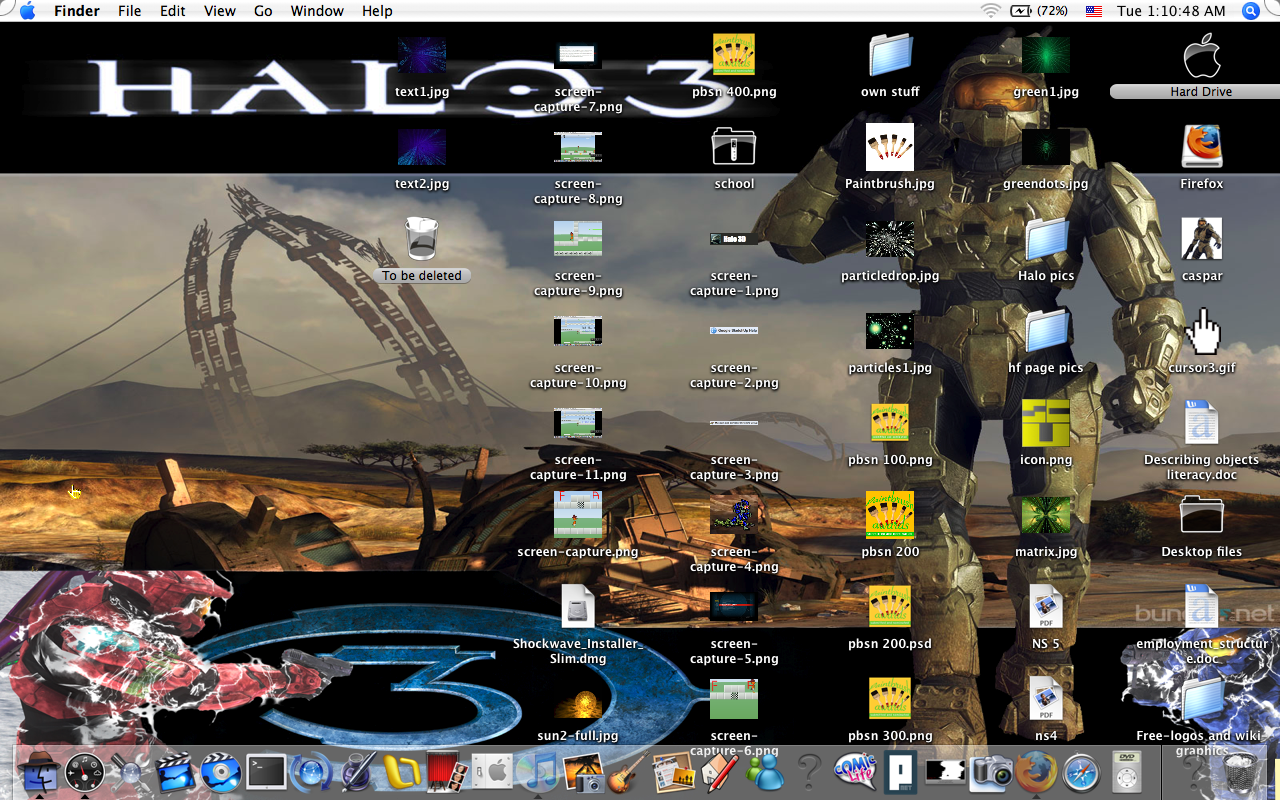The width and height of the screenshot is (1280, 800).
Task: Select screen-capture-1.png file
Action: [734, 240]
